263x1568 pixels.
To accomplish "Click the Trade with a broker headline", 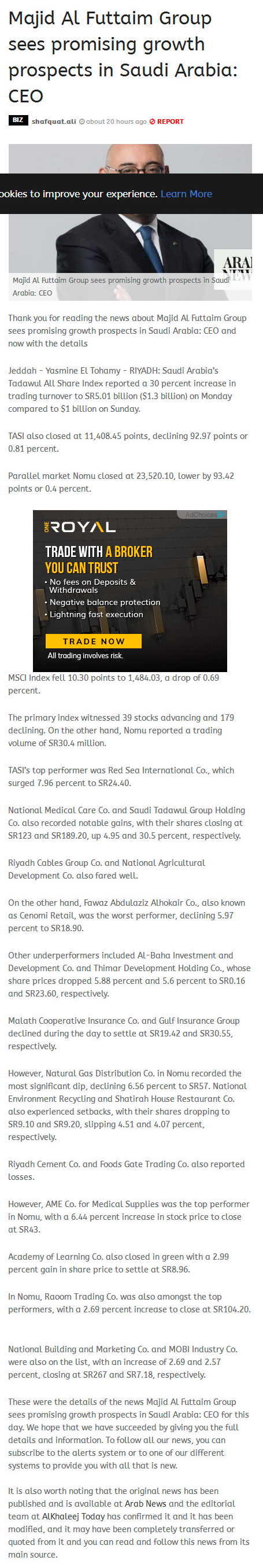I will 99,559.
